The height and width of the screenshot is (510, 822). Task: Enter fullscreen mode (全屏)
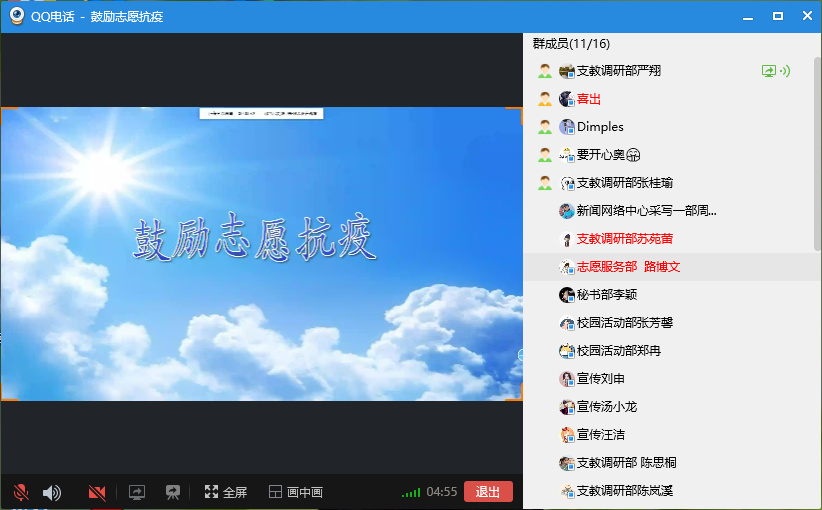[225, 492]
